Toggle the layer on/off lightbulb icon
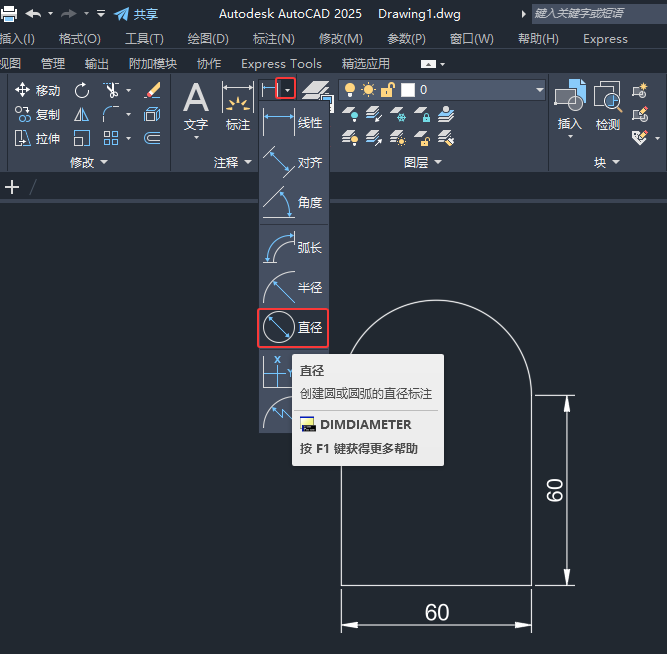The image size is (667, 654). (350, 90)
